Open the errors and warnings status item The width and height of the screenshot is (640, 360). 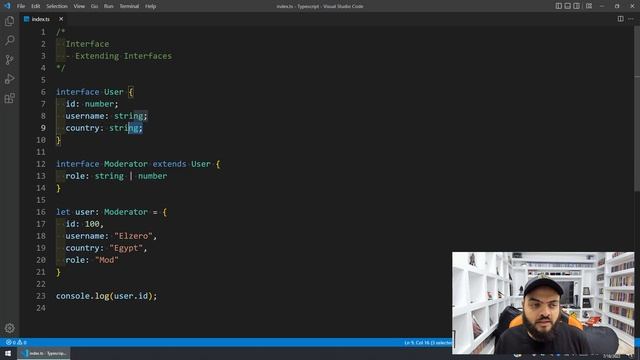[x=16, y=342]
